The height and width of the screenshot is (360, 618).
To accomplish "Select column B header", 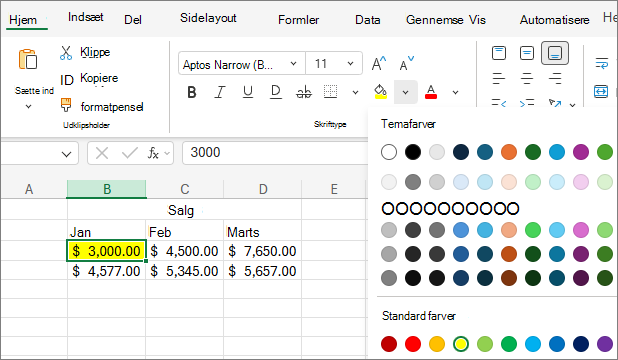I will click(107, 189).
